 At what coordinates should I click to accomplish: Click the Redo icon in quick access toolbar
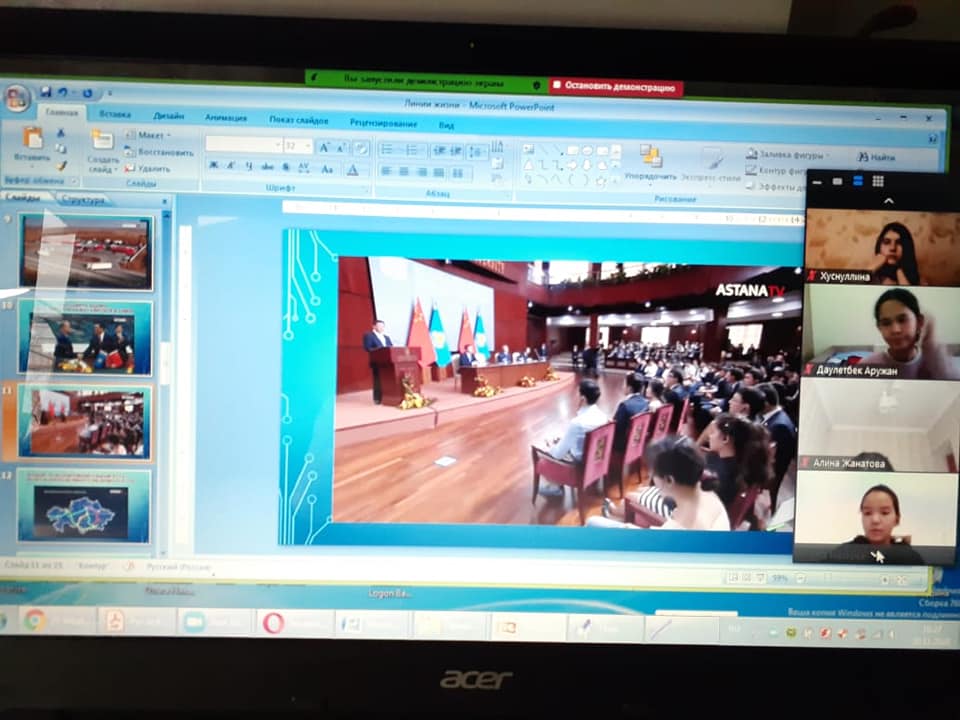(87, 93)
